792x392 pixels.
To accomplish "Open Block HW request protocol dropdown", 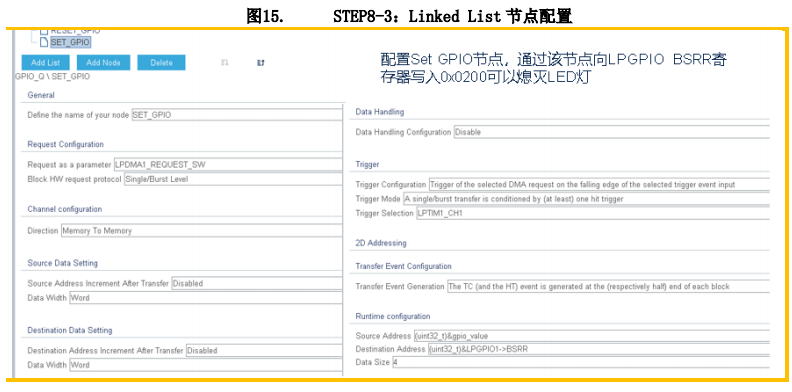I will pyautogui.click(x=233, y=179).
